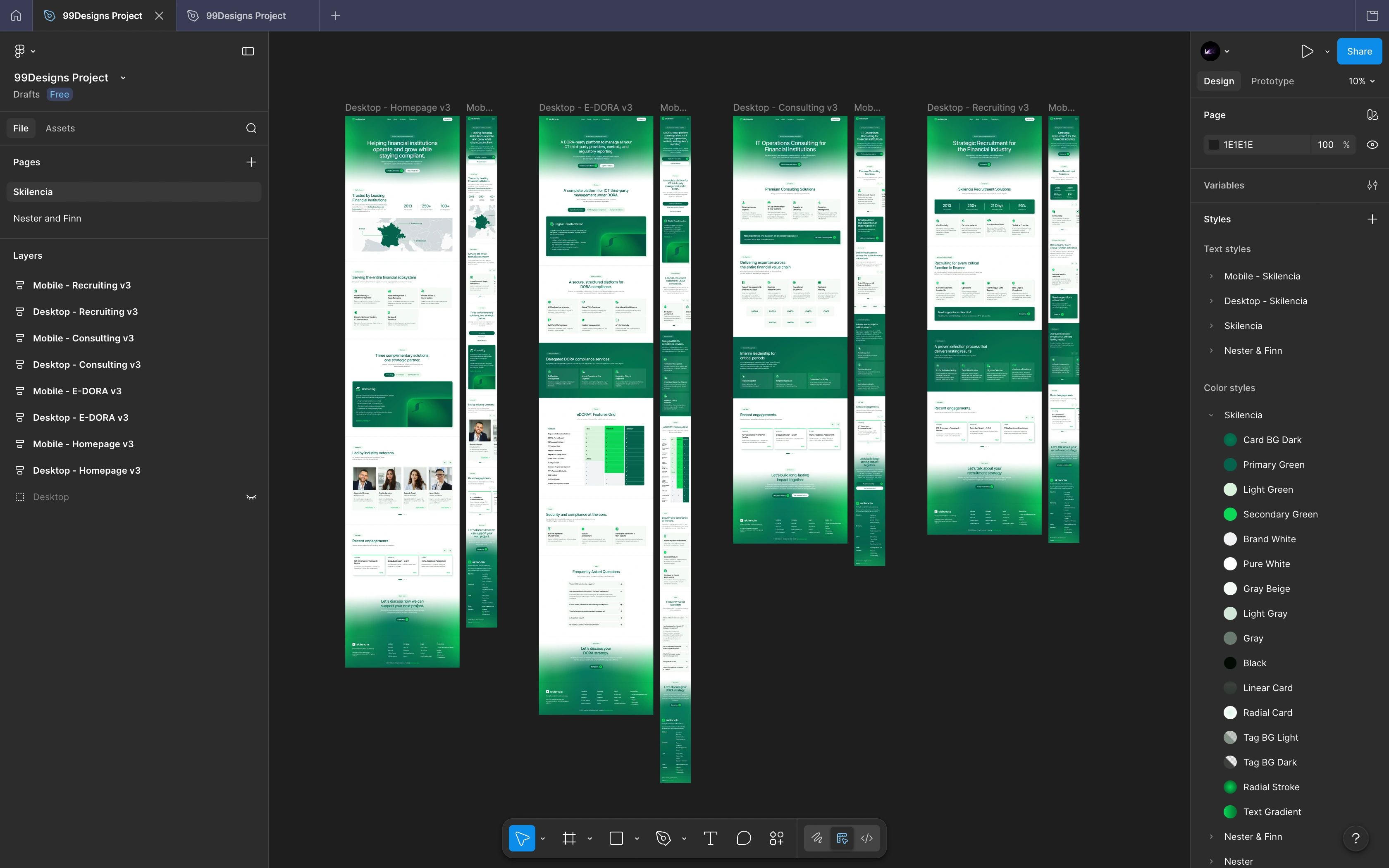Select the Text tool
Screen dimensions: 1389x868
pyautogui.click(x=710, y=838)
